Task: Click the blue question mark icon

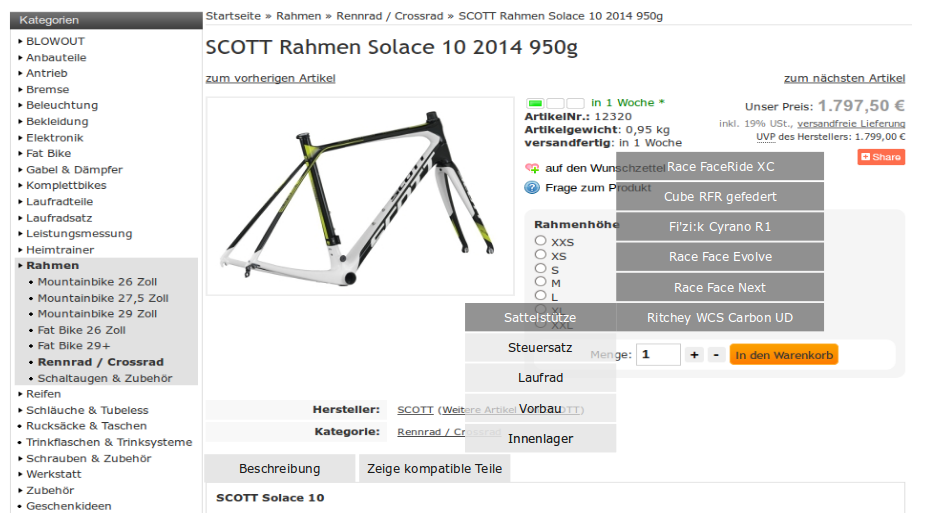Action: [532, 187]
